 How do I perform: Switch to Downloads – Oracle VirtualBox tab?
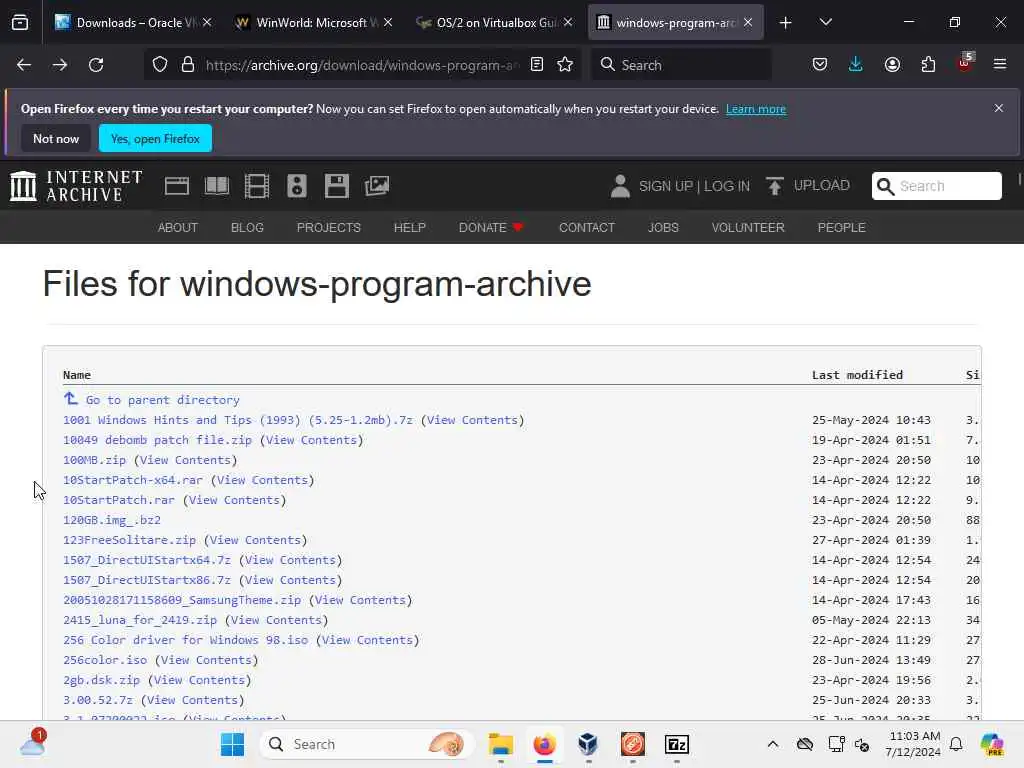click(x=133, y=23)
